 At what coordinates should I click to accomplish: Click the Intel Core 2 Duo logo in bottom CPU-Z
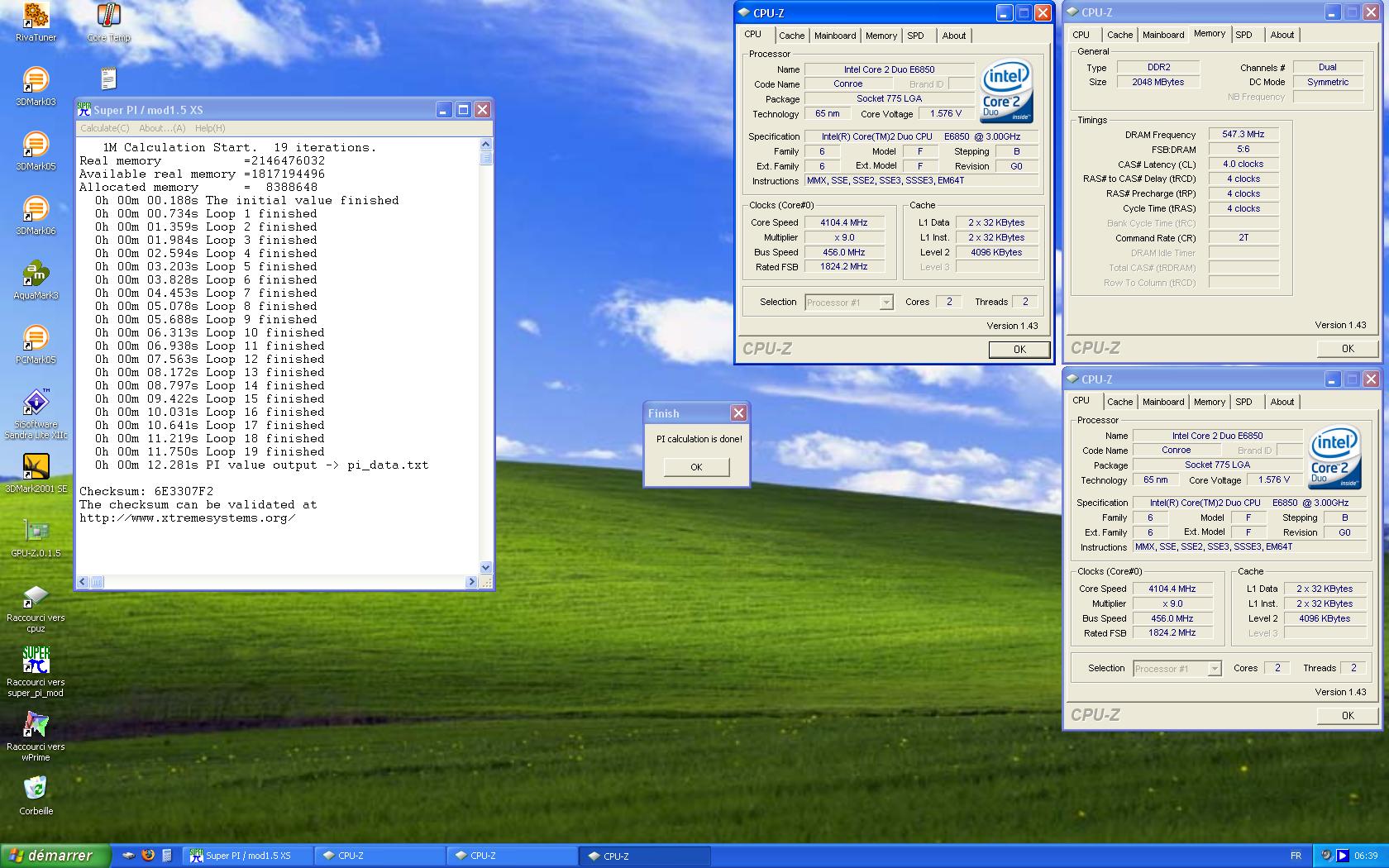pos(1334,457)
